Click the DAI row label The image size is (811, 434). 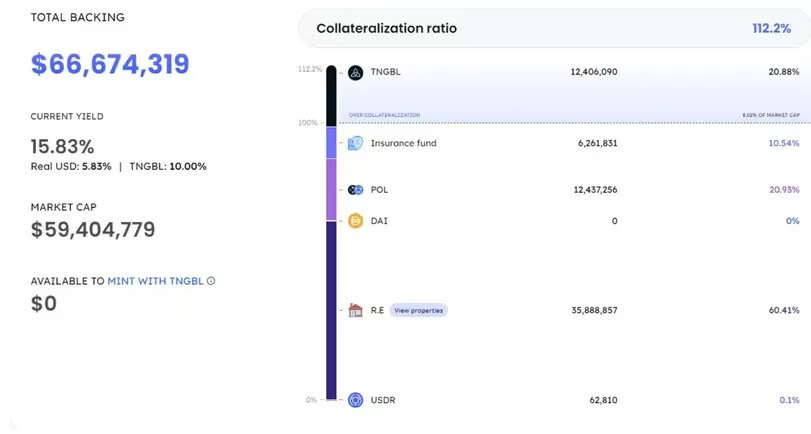click(x=379, y=221)
